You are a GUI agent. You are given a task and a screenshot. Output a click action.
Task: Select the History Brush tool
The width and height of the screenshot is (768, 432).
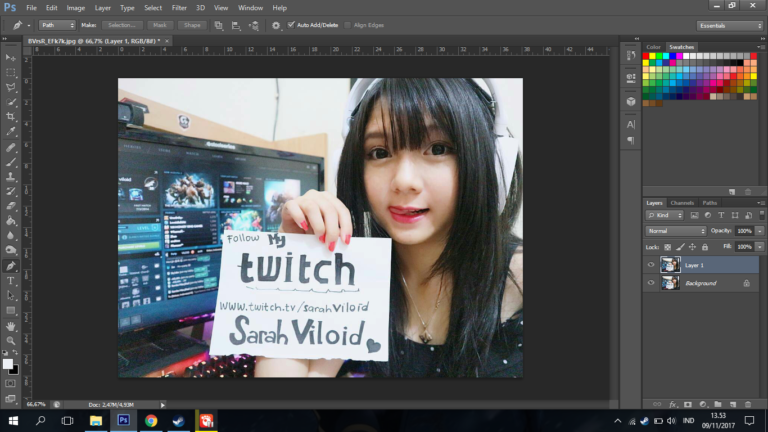tap(10, 192)
